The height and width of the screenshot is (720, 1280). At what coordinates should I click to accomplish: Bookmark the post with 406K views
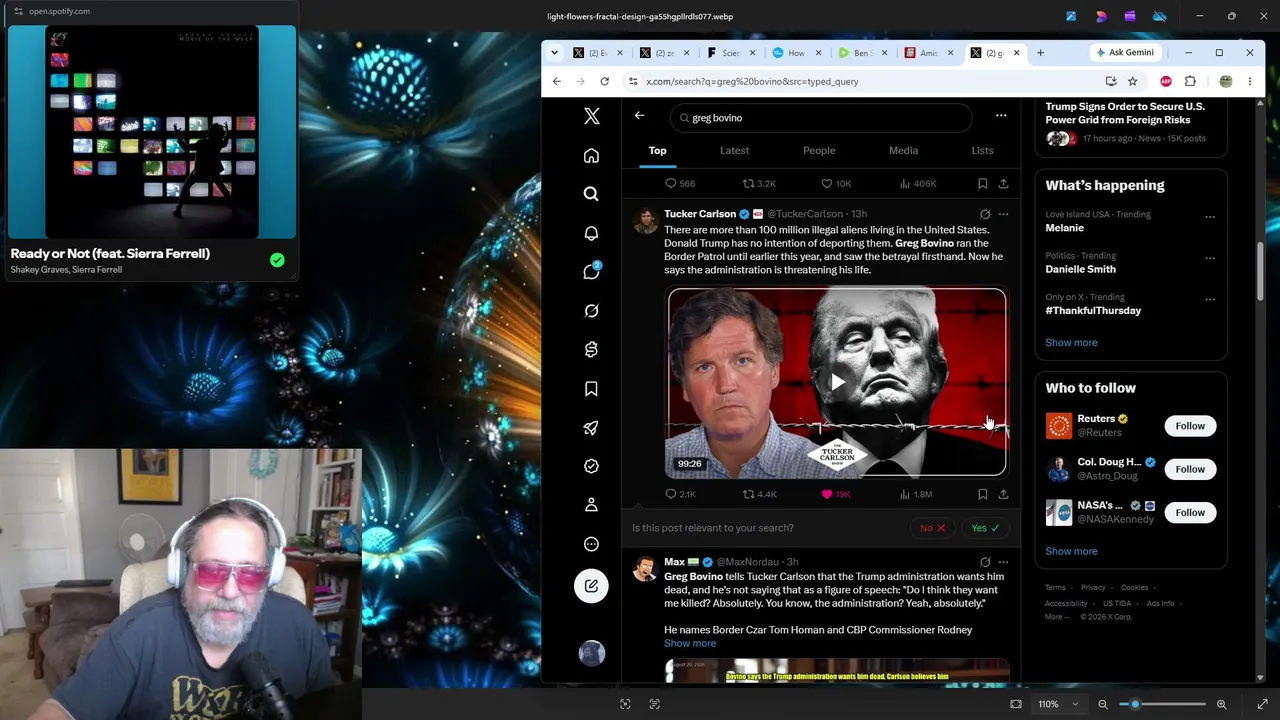click(x=982, y=184)
